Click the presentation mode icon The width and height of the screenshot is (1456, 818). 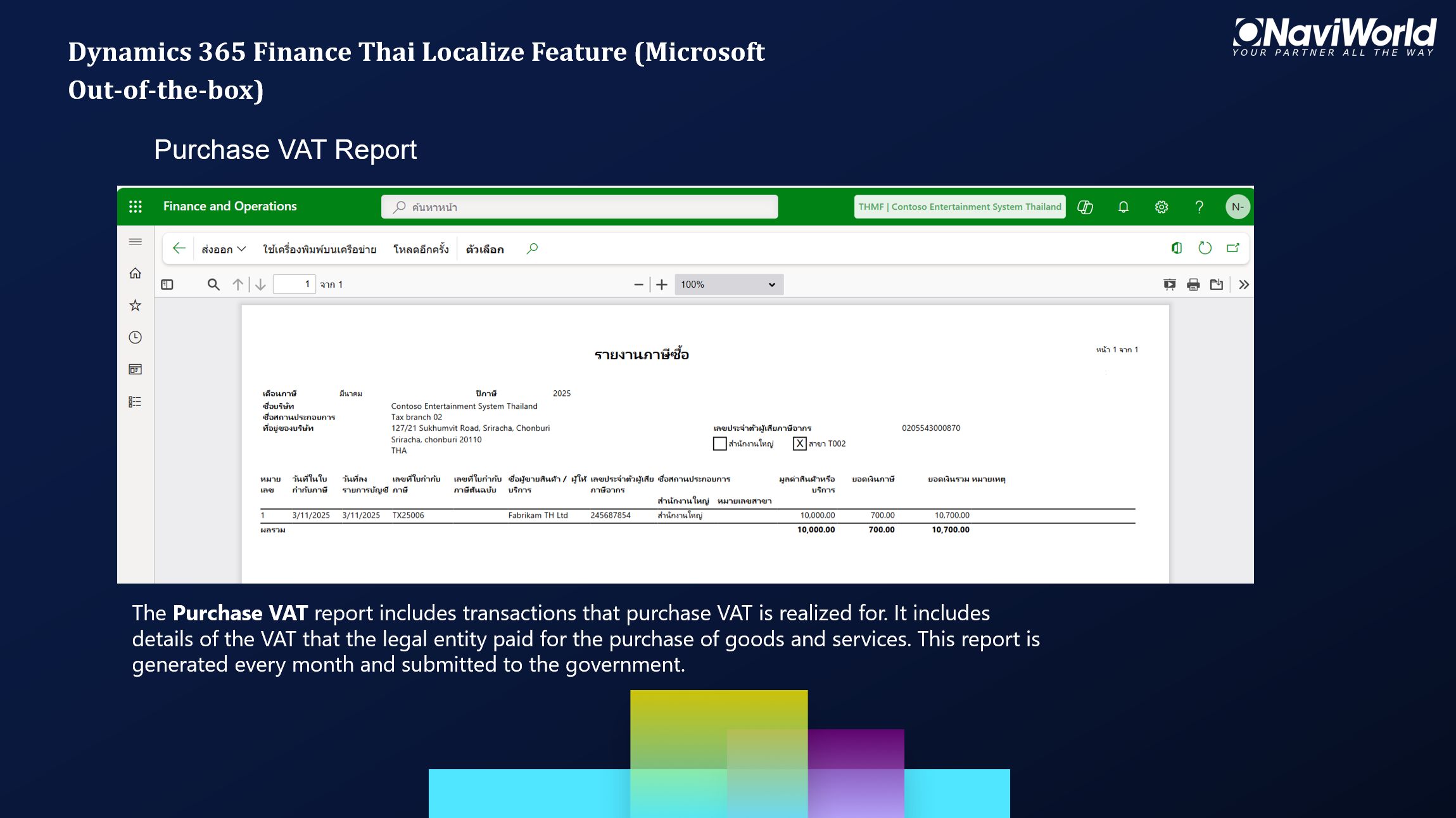(1170, 284)
